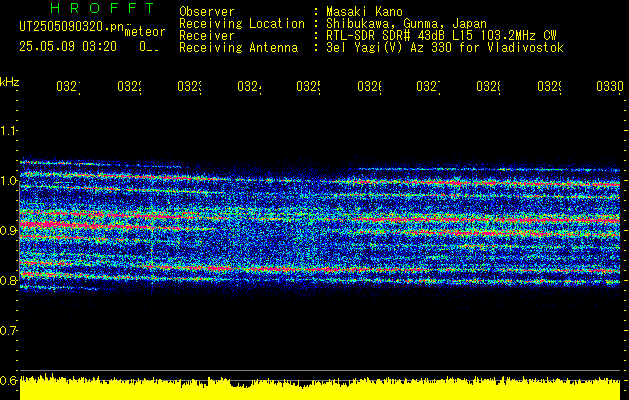Click the 0327 time axis marker
The width and height of the screenshot is (629, 400).
[x=428, y=87]
